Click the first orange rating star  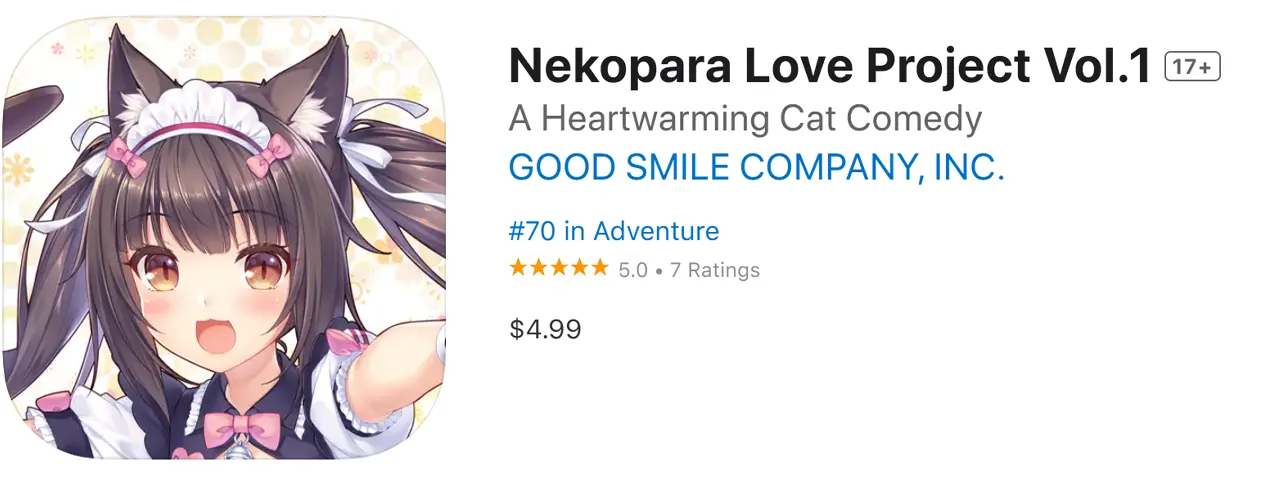point(518,268)
